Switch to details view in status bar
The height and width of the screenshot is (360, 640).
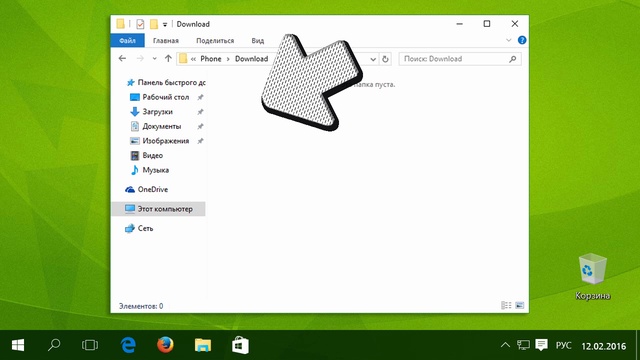(x=506, y=305)
